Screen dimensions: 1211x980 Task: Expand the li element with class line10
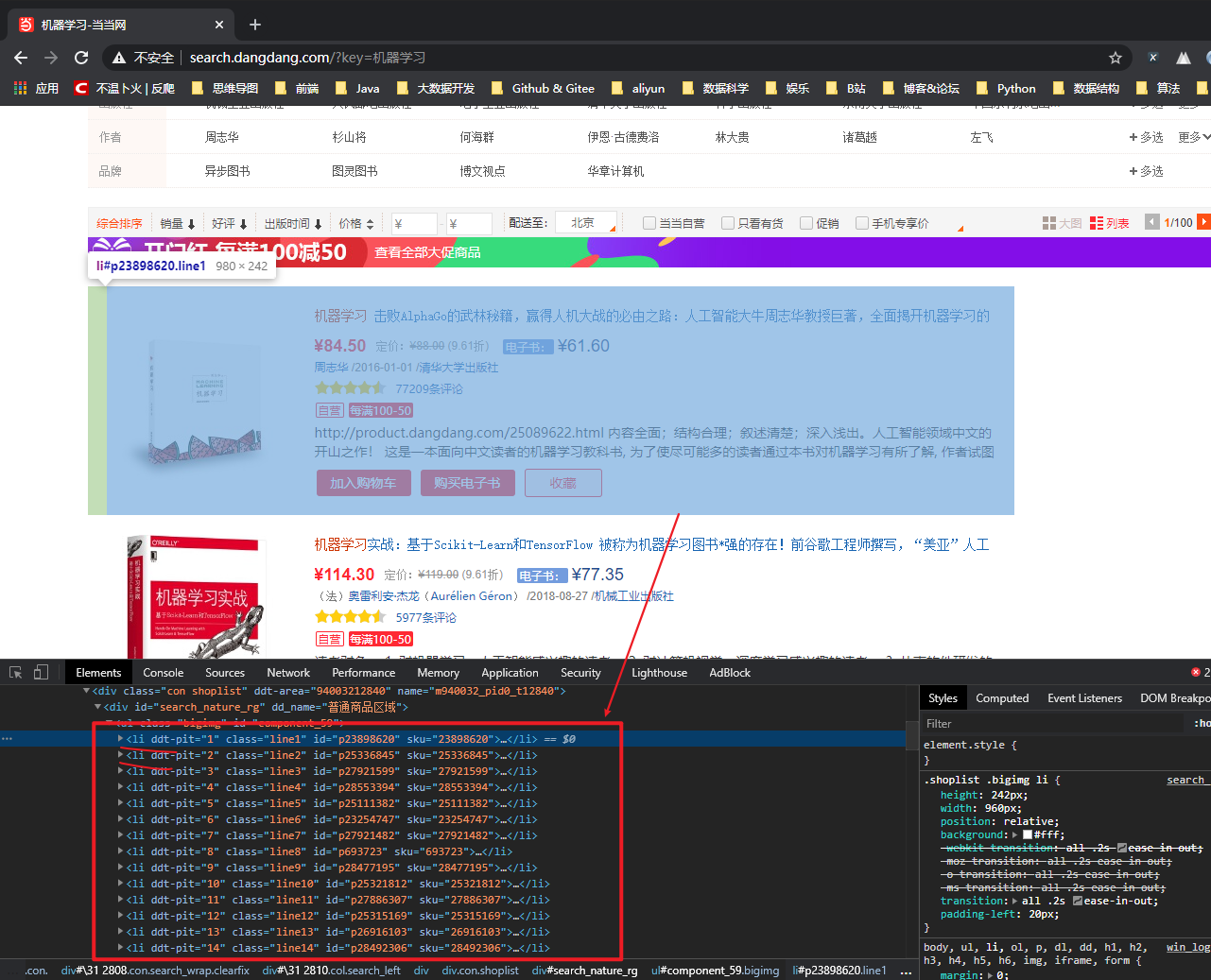121,883
